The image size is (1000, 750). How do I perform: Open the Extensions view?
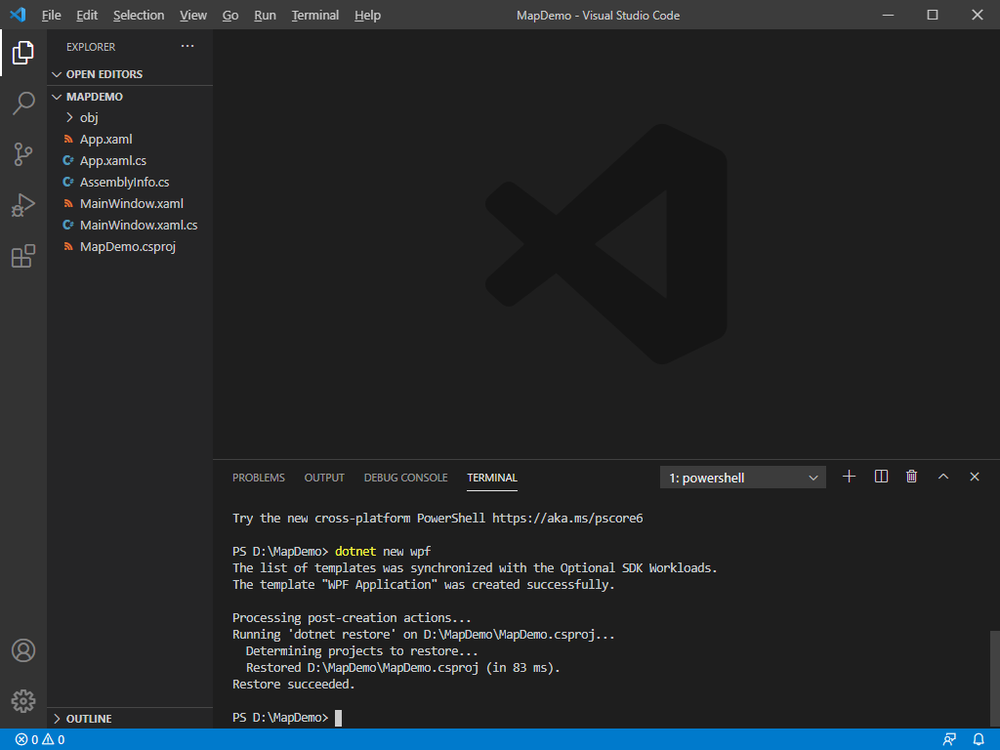[x=23, y=256]
